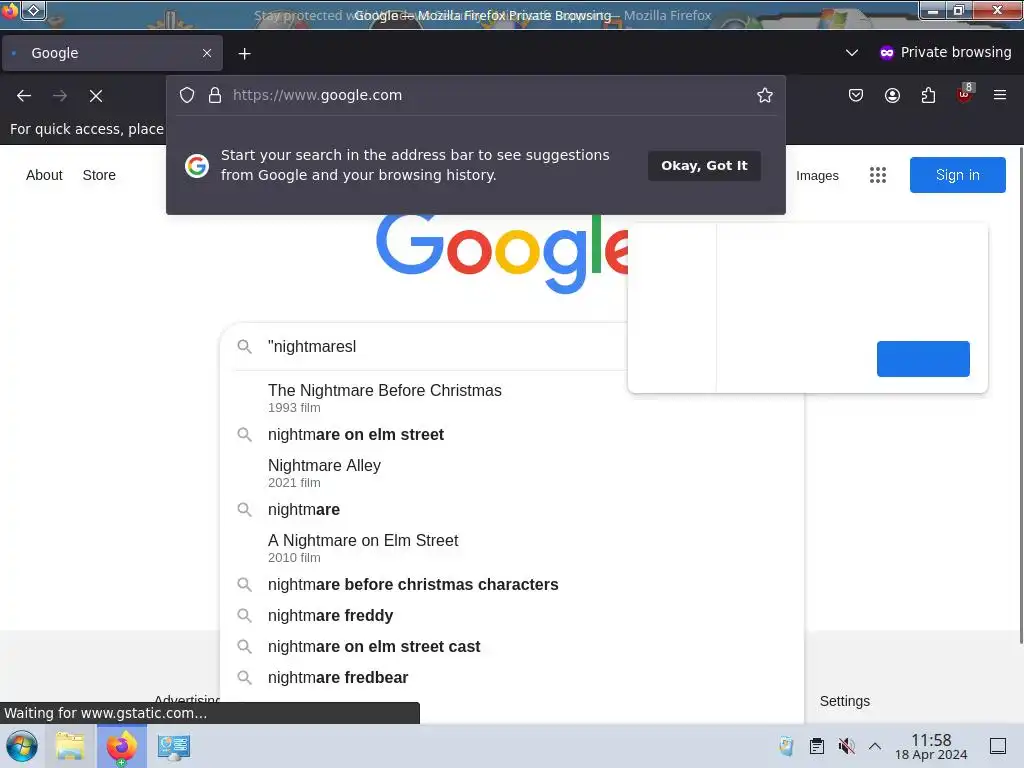Open the system settings taskbar icon
Image resolution: width=1024 pixels, height=768 pixels.
(x=174, y=747)
